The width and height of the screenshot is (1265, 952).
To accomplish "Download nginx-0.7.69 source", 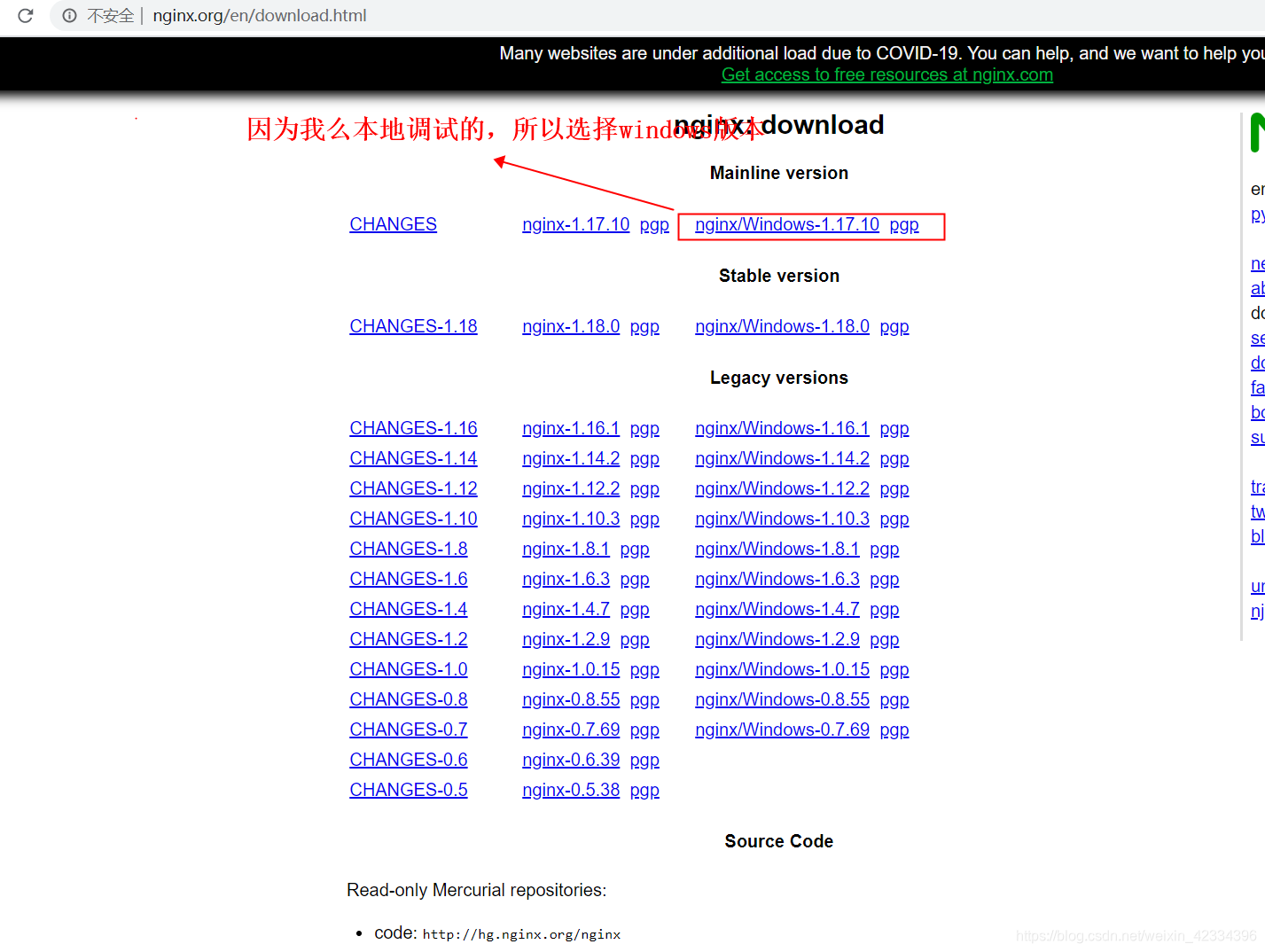I will pyautogui.click(x=571, y=730).
